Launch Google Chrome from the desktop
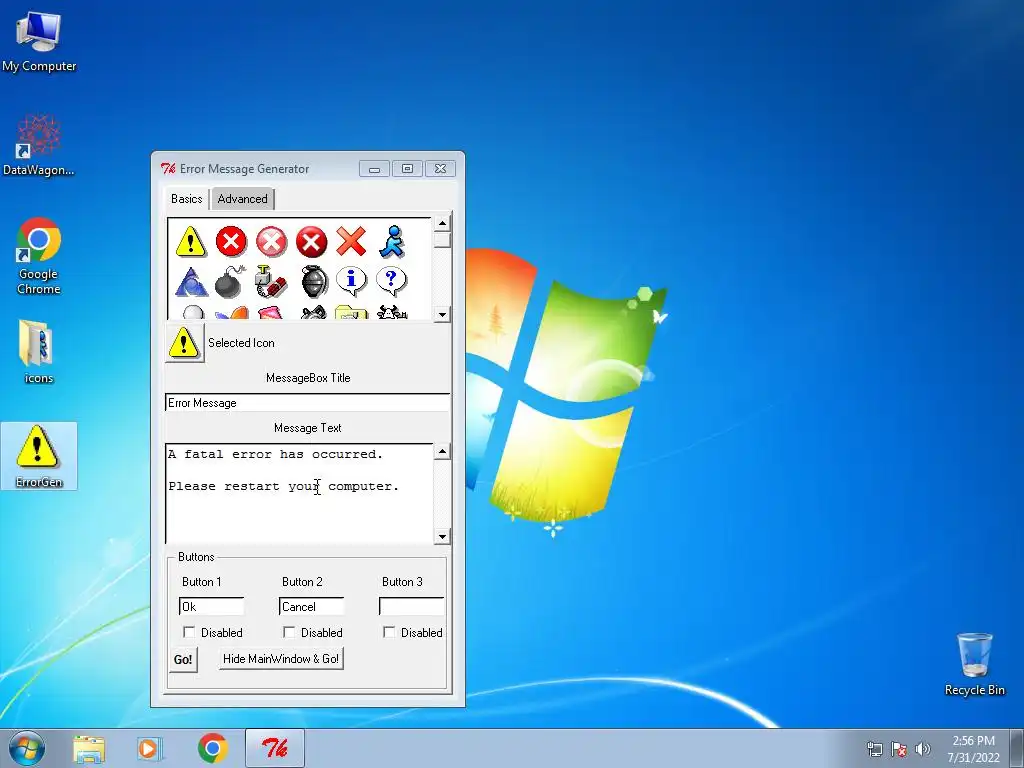This screenshot has height=768, width=1024. pos(39,256)
